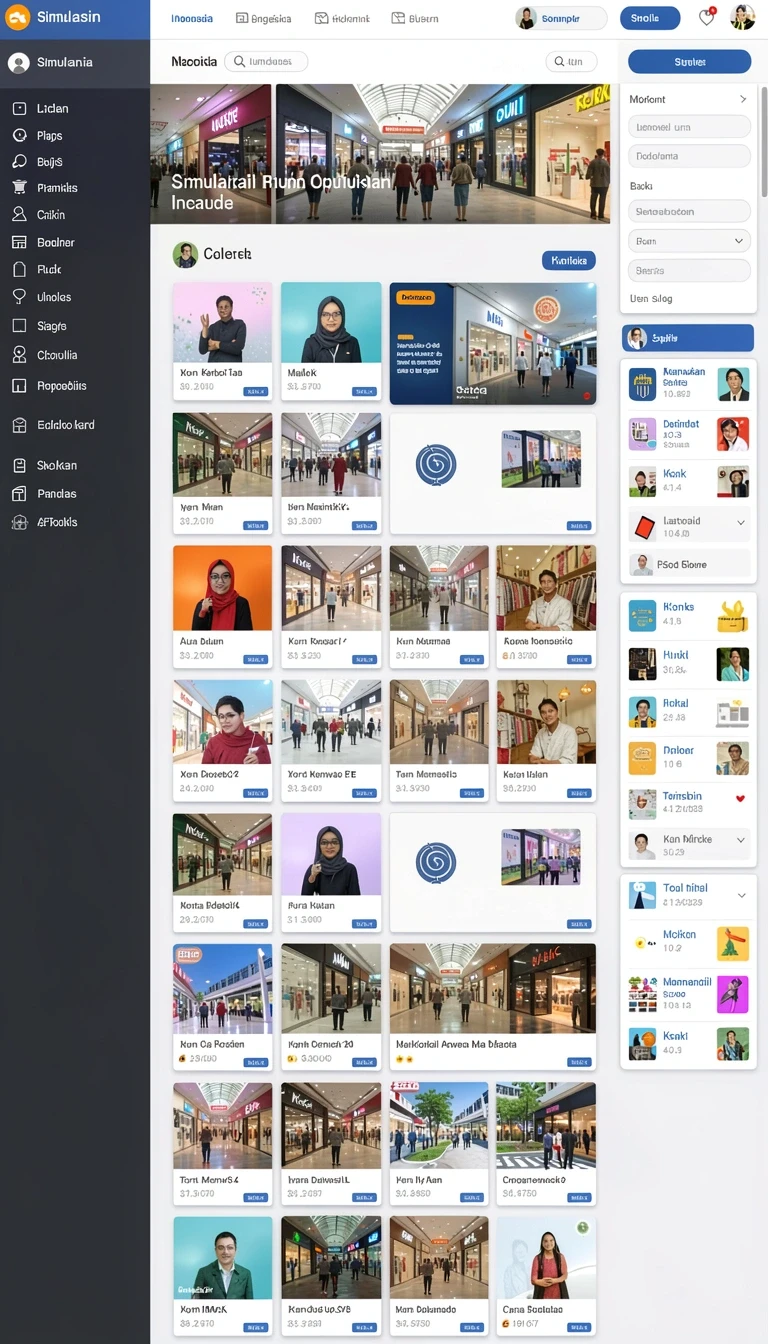Open the Boolner sidebar icon
The image size is (768, 1344).
pyautogui.click(x=18, y=242)
